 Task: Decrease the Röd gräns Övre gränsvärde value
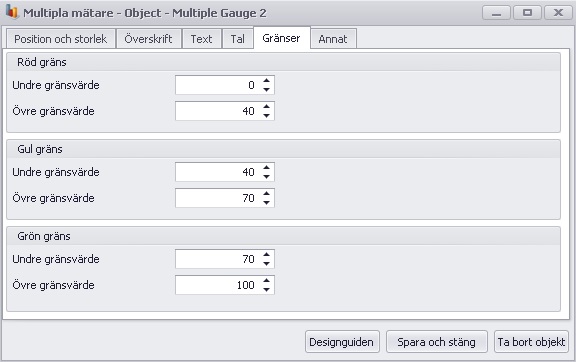(x=266, y=116)
